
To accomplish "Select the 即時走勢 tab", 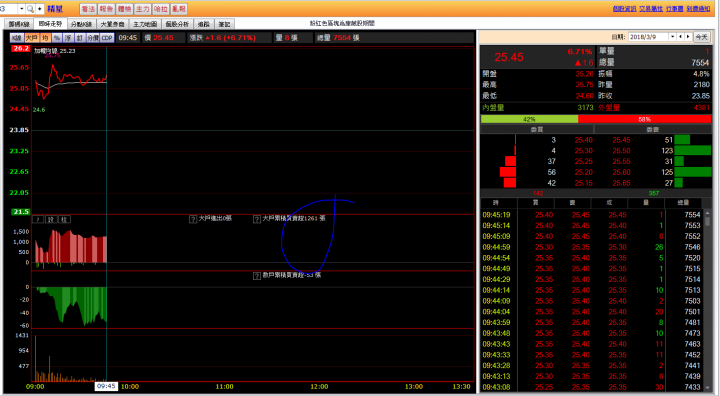I will [x=50, y=23].
